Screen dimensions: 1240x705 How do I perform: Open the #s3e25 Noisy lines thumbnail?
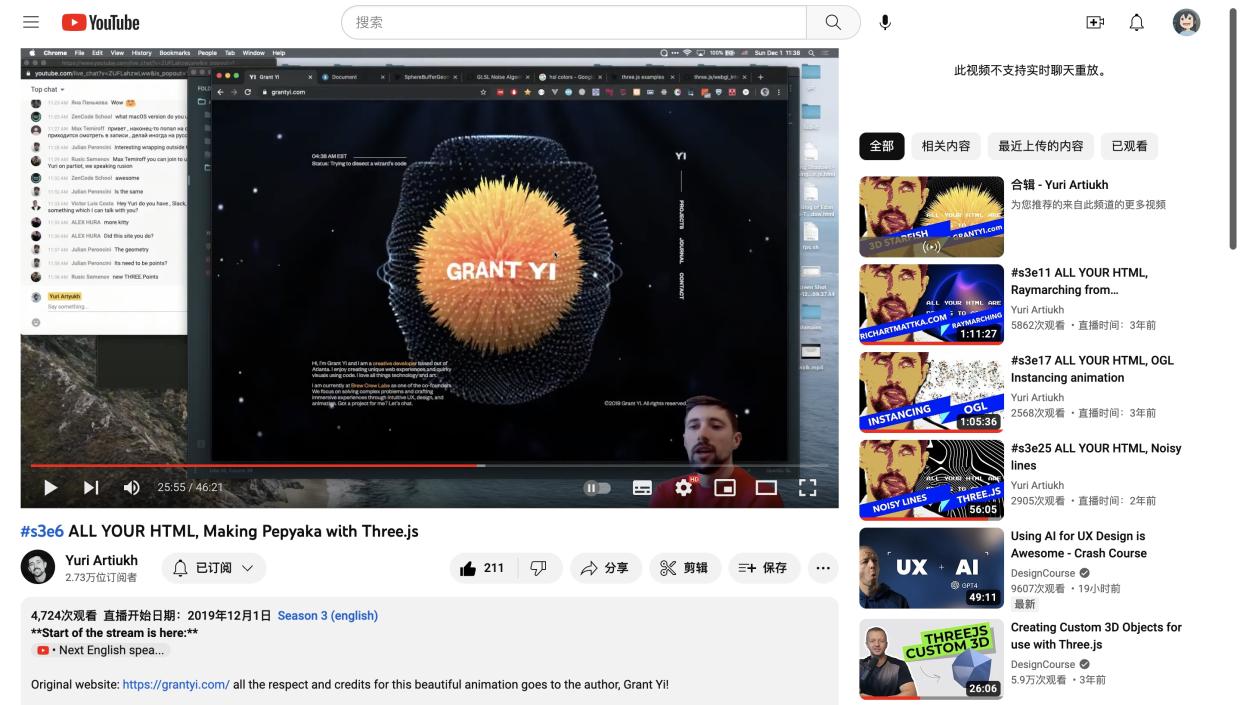coord(931,481)
